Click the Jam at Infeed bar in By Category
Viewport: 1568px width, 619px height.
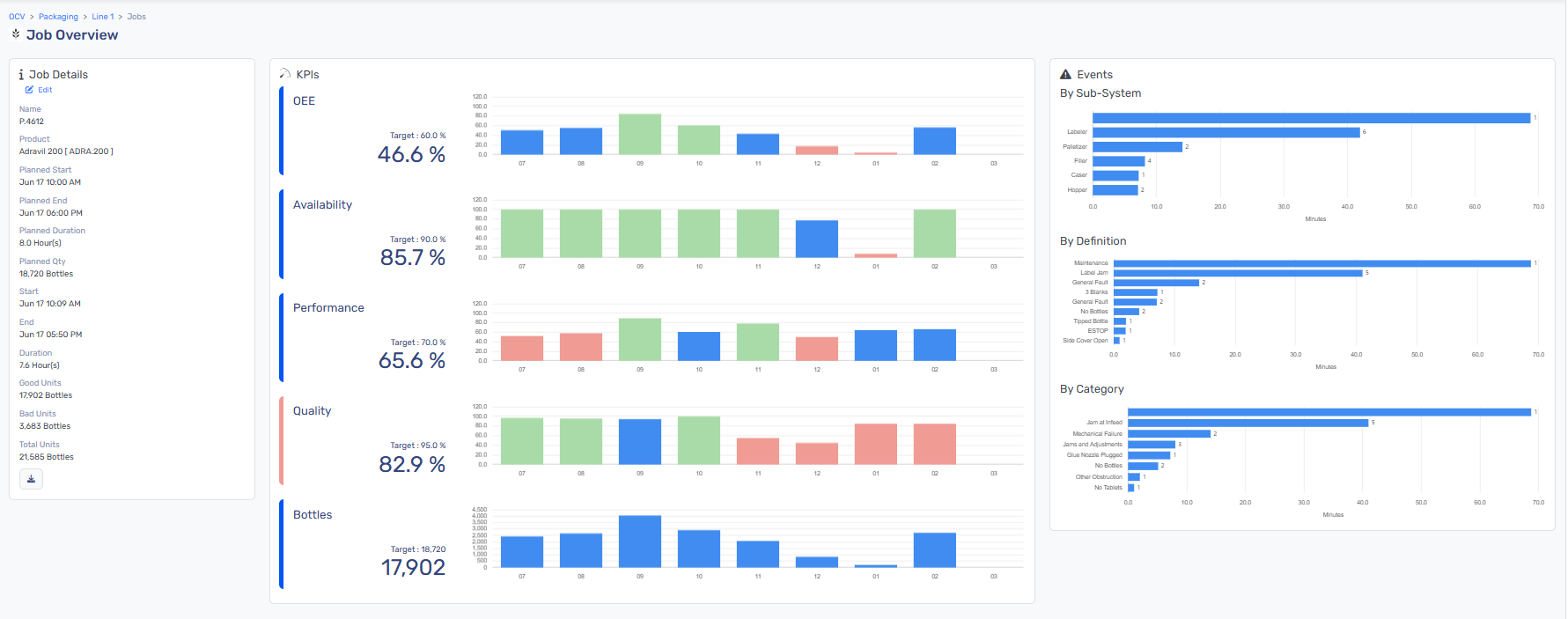click(x=1248, y=423)
